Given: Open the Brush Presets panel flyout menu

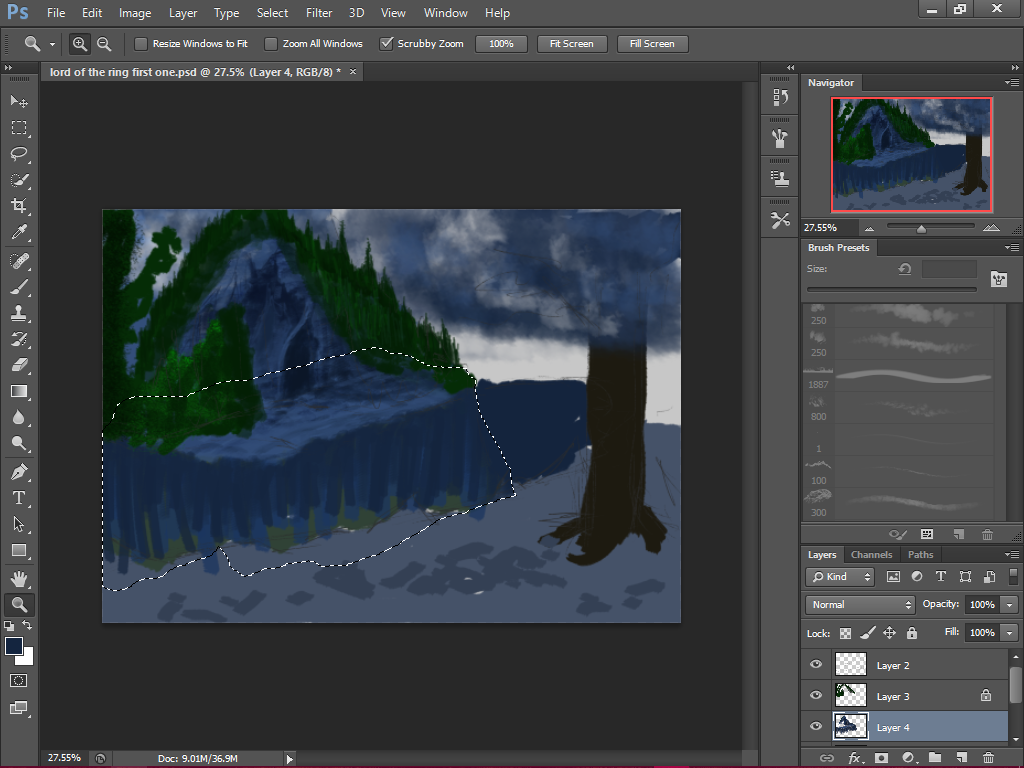Looking at the screenshot, I should point(1012,248).
